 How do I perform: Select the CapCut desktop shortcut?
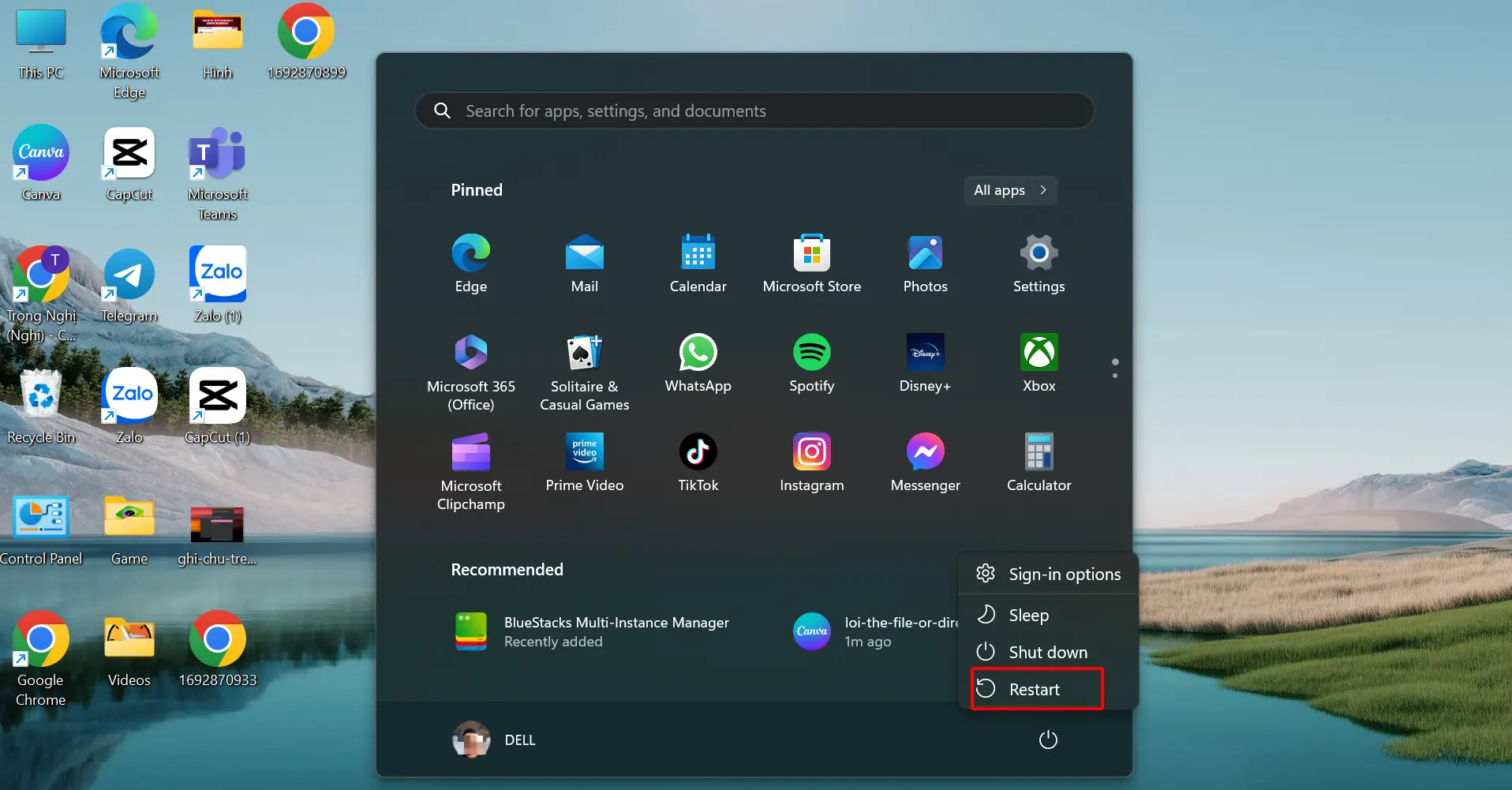[129, 163]
